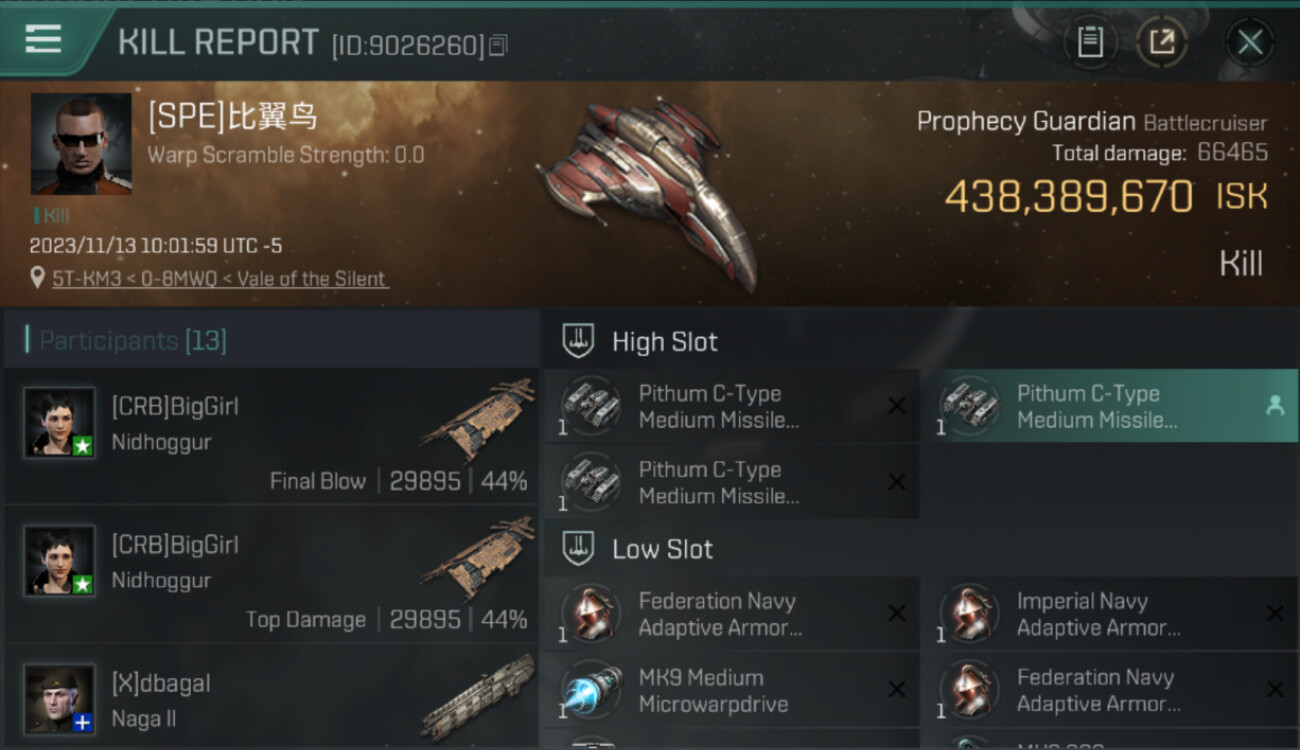View BigGirl's Top Damage entry
The height and width of the screenshot is (750, 1300).
coord(271,574)
